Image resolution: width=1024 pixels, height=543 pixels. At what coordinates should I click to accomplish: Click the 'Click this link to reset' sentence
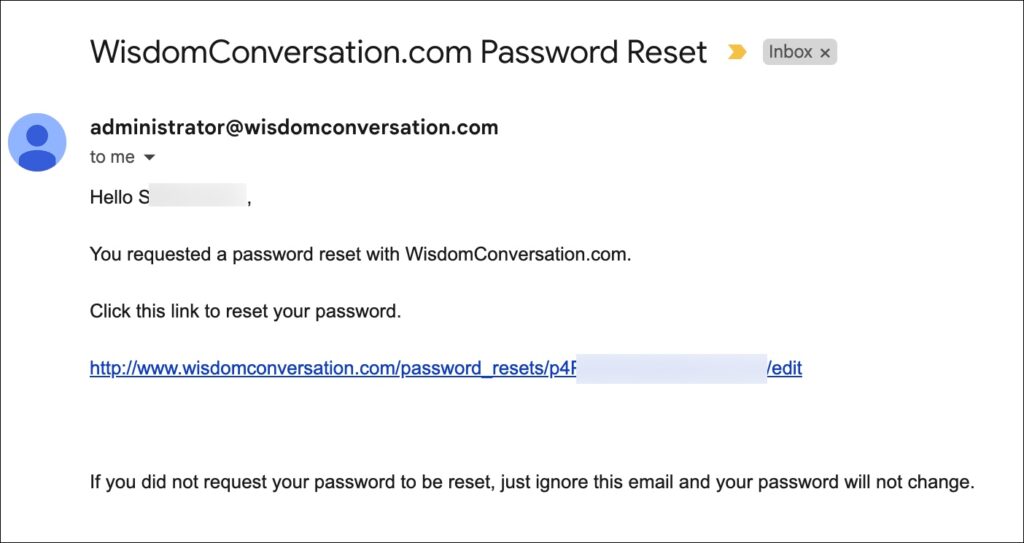click(245, 312)
